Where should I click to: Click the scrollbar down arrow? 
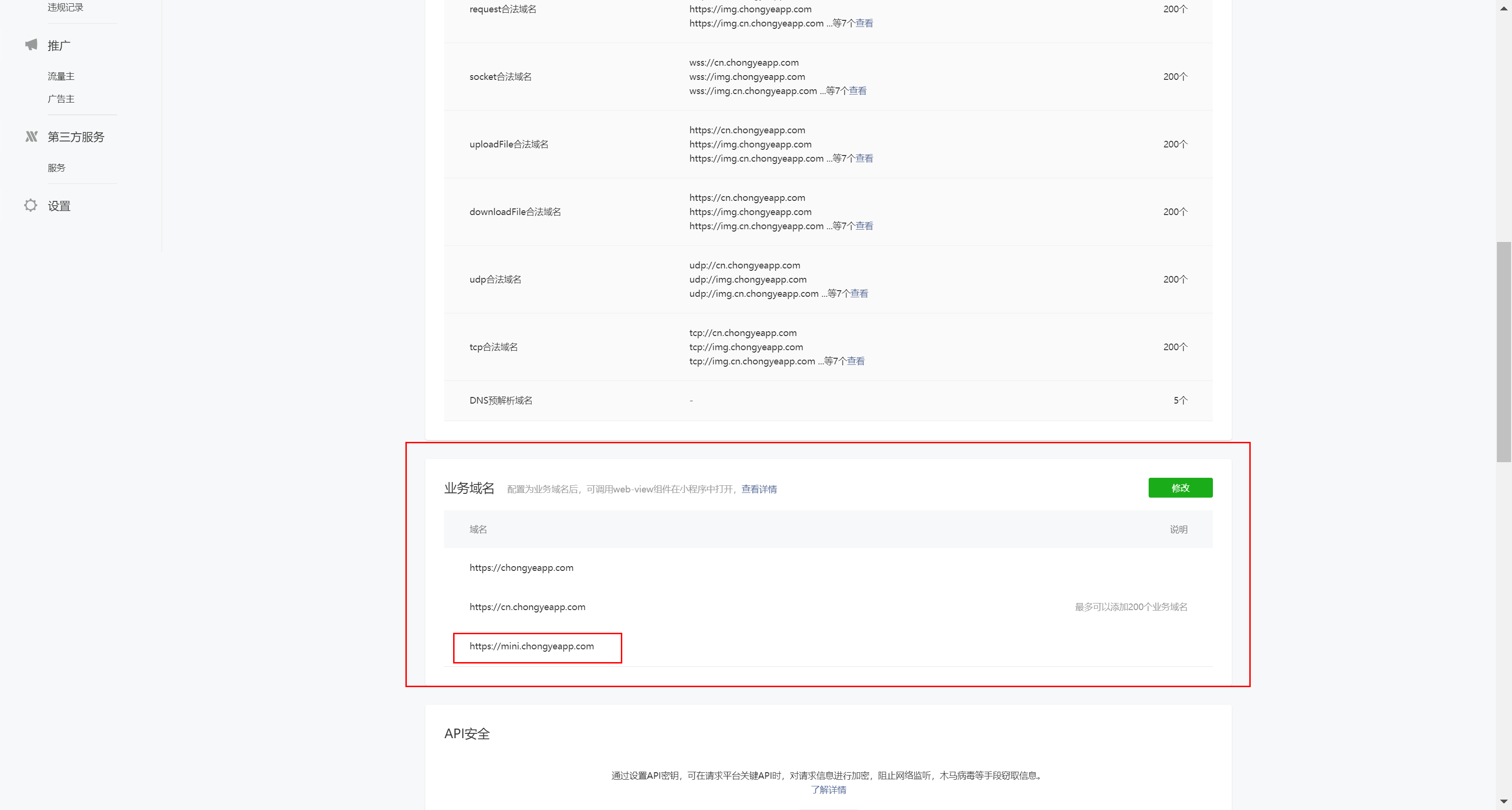pyautogui.click(x=1504, y=801)
